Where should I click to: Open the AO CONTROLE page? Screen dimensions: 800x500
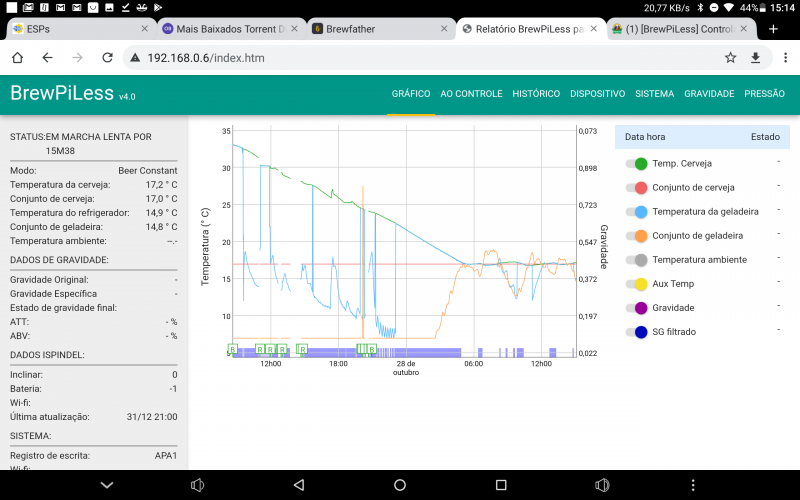coord(471,94)
